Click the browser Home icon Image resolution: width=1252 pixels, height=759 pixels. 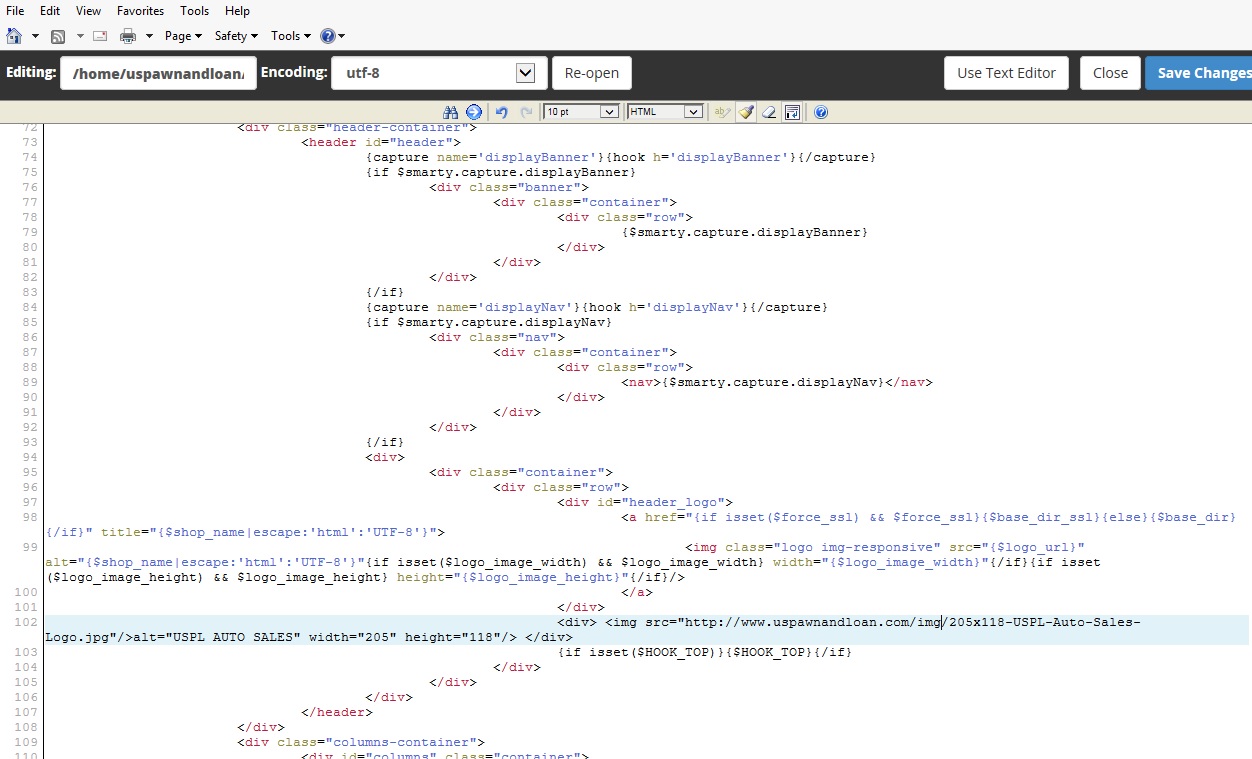(14, 36)
